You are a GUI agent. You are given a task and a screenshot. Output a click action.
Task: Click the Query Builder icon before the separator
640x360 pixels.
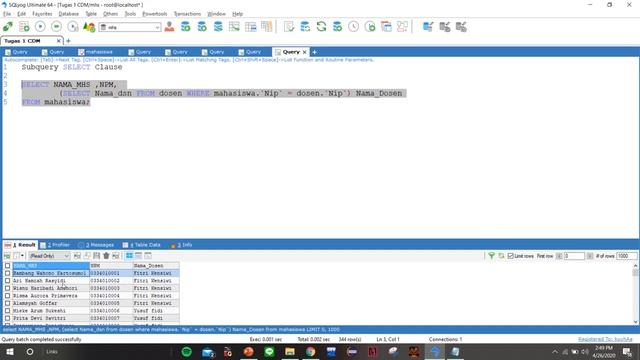coord(267,27)
